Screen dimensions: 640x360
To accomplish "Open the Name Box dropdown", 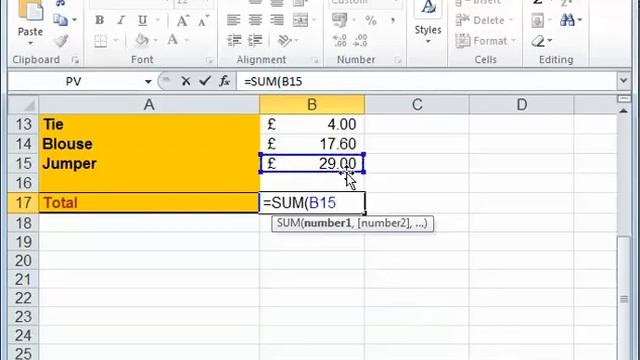I will [148, 82].
